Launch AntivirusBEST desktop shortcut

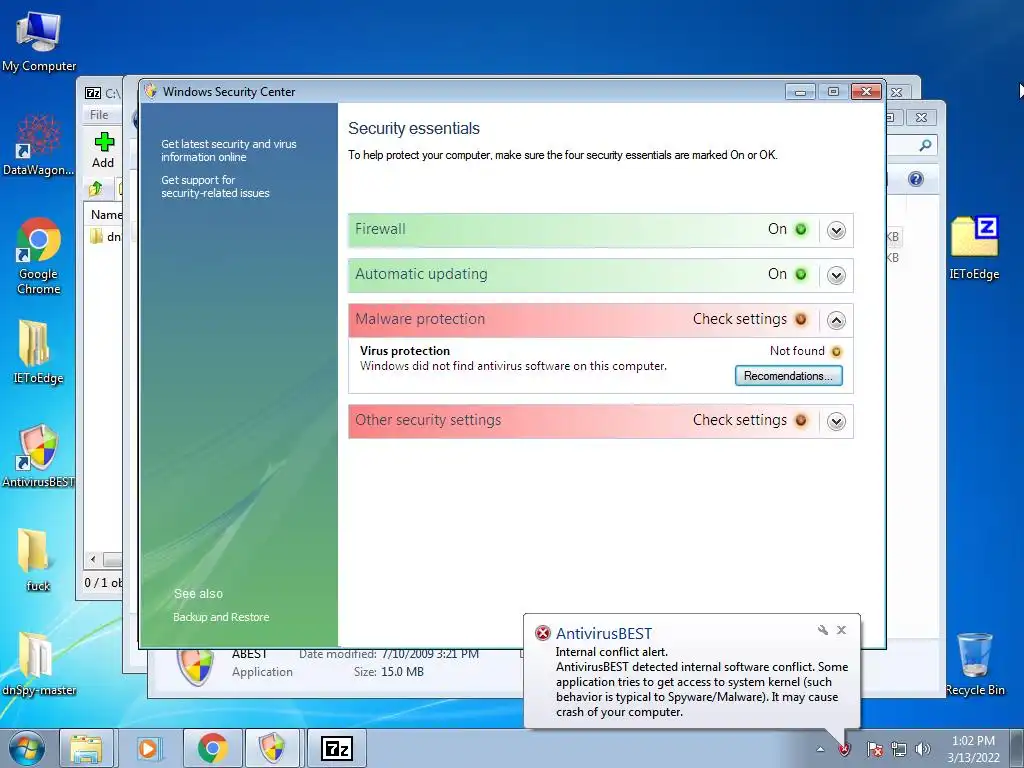pyautogui.click(x=39, y=456)
